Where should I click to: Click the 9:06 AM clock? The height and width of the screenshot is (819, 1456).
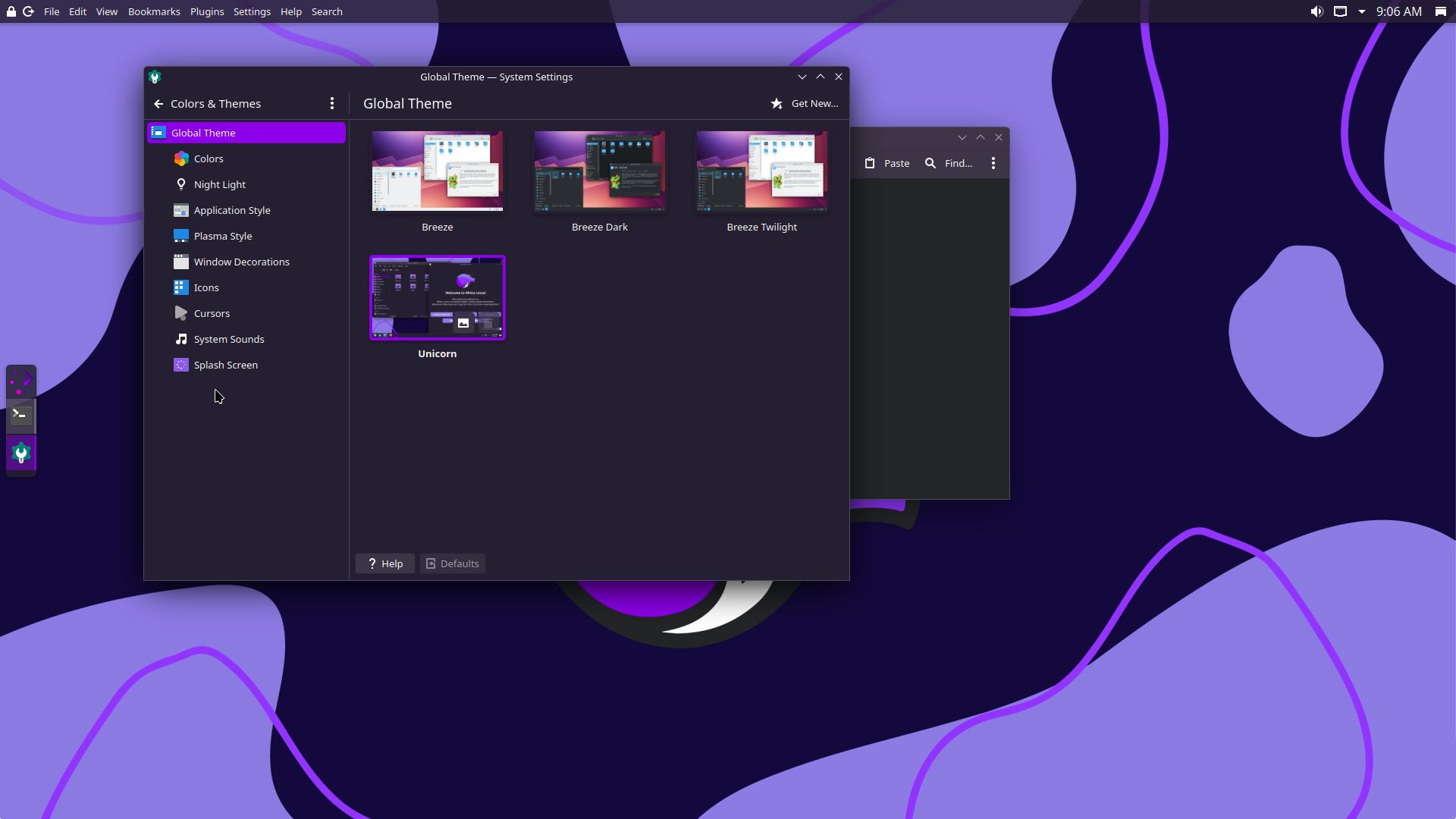(1399, 11)
